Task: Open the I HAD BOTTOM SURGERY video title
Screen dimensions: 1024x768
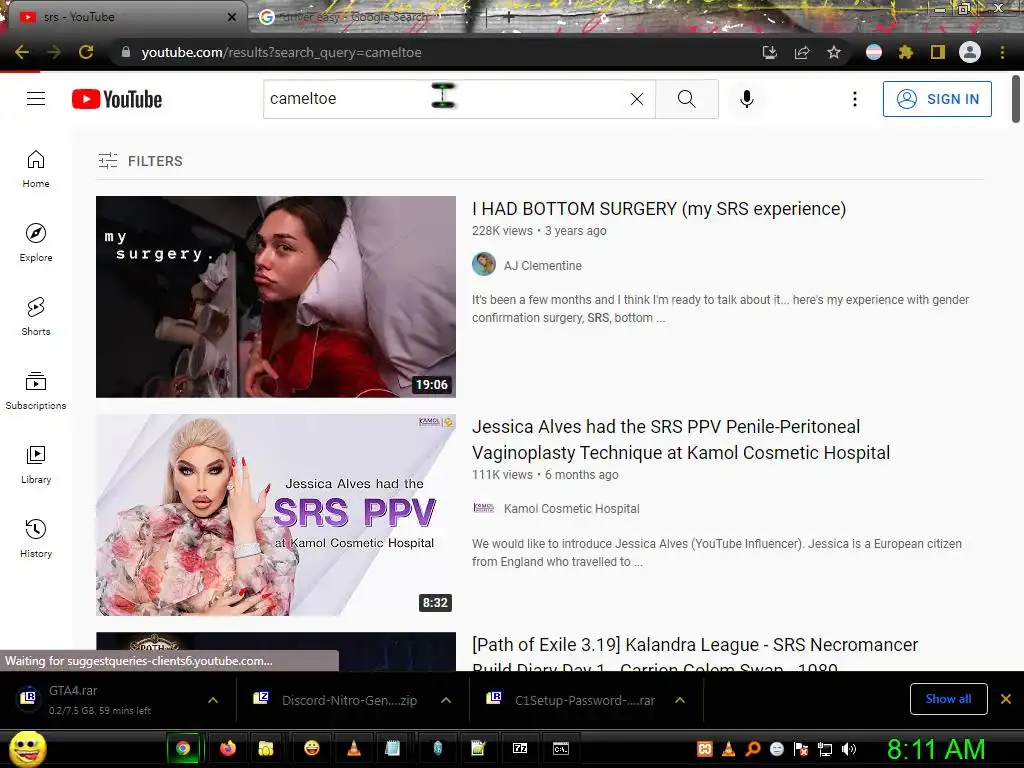Action: pyautogui.click(x=659, y=209)
